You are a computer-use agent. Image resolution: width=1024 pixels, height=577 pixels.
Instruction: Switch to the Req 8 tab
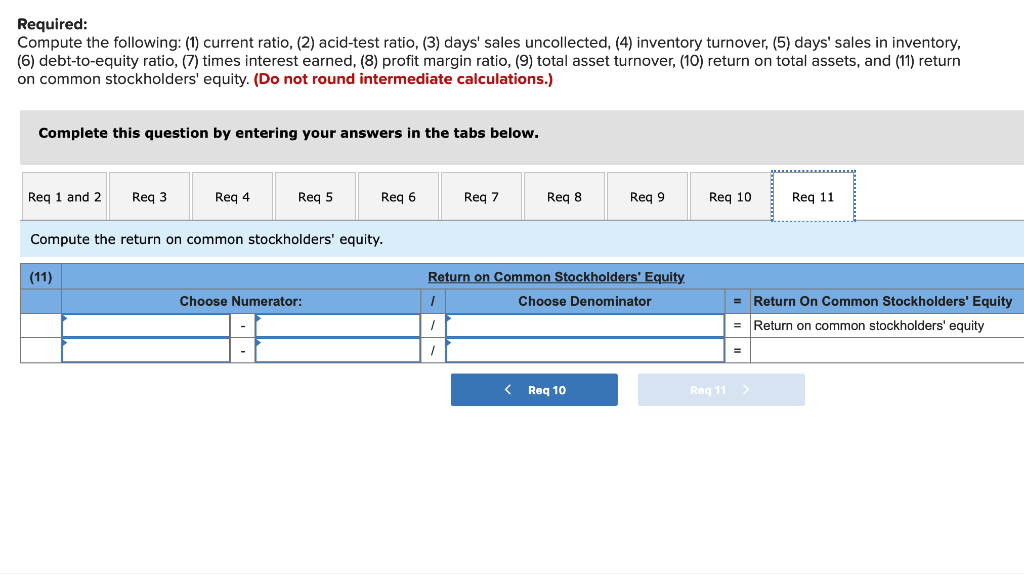[x=564, y=196]
